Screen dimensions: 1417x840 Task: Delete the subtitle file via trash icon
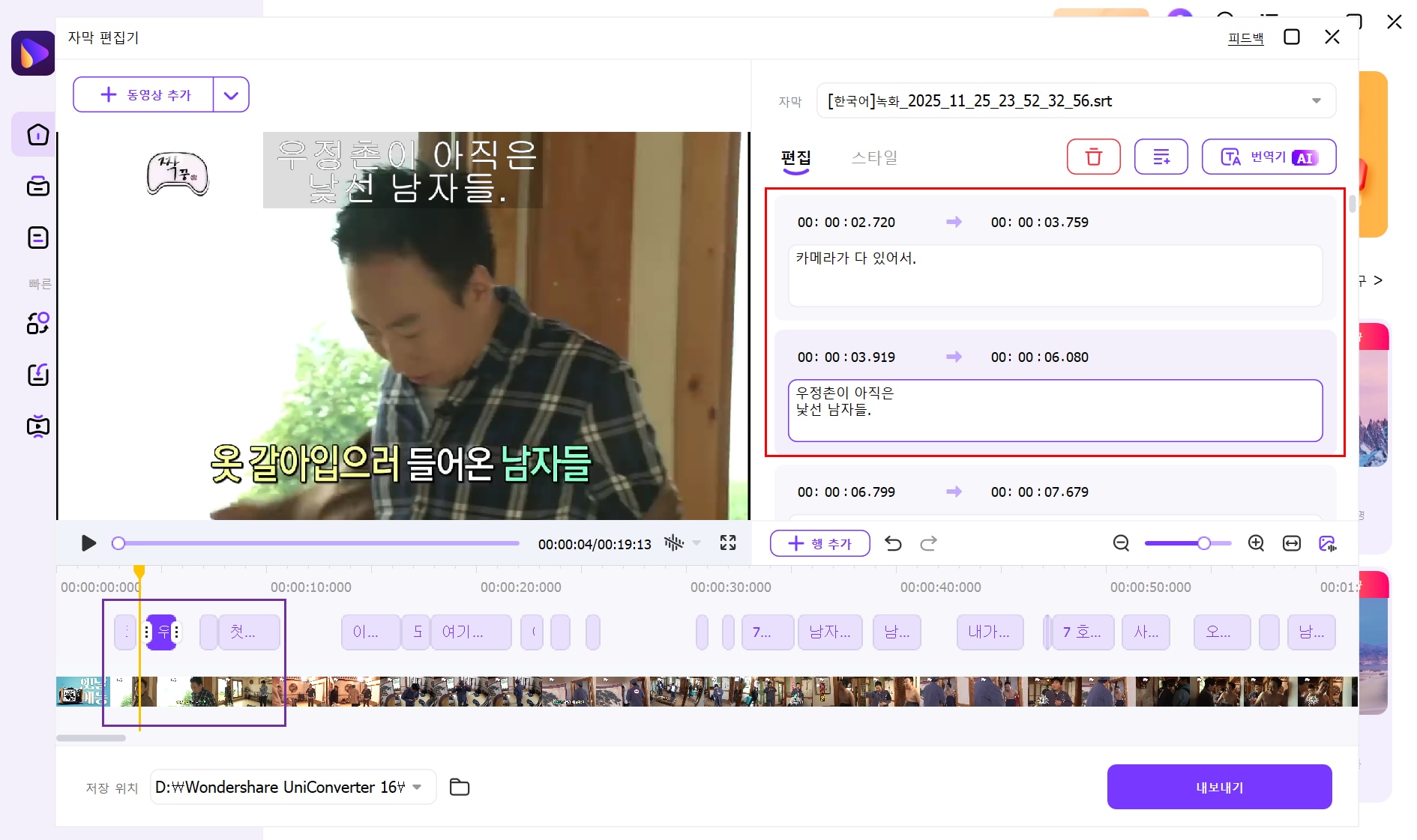[x=1093, y=157]
